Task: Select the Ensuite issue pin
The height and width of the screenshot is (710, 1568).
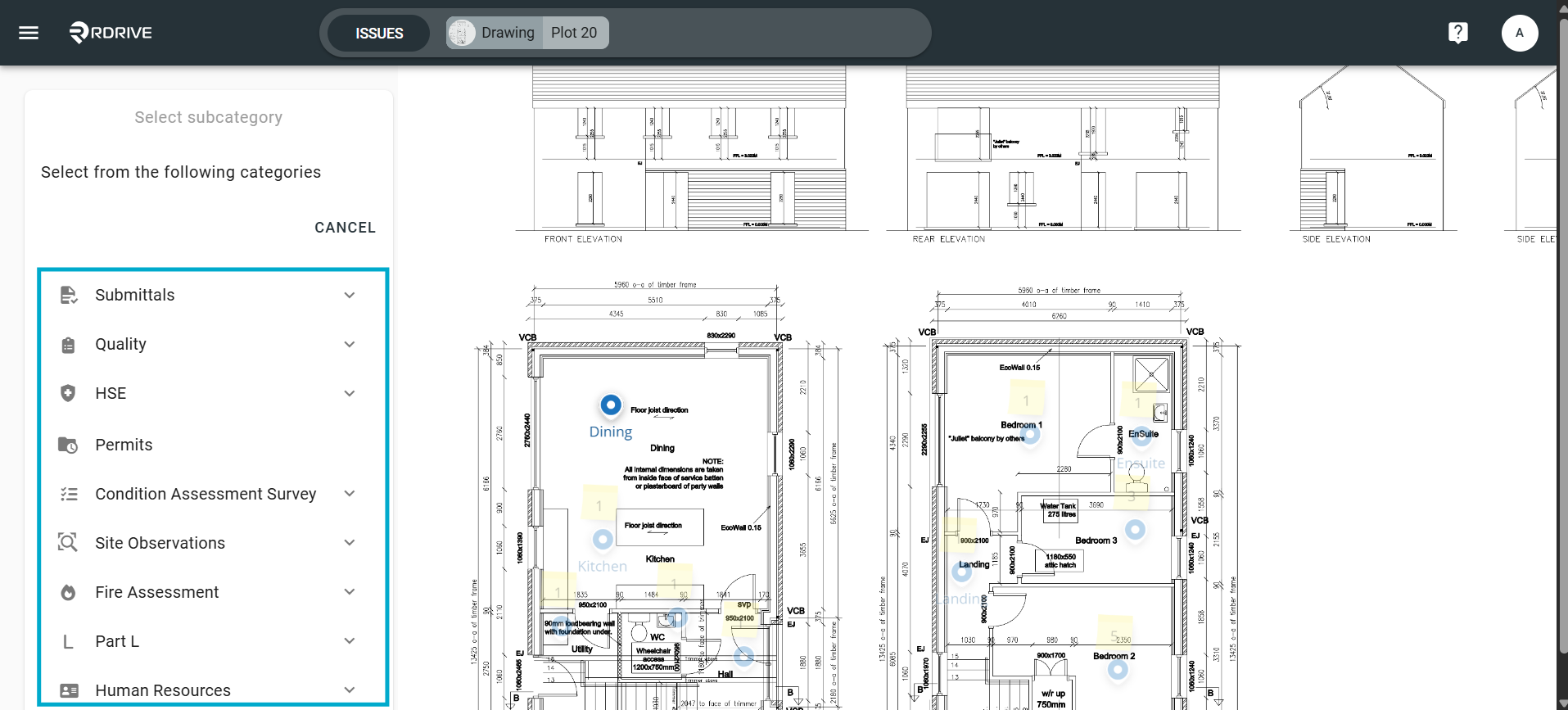Action: [x=1142, y=436]
